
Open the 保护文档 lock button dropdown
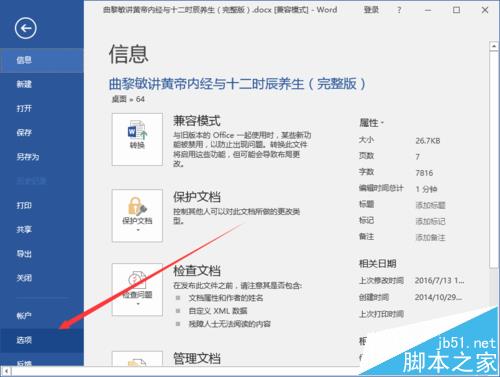coord(137,216)
